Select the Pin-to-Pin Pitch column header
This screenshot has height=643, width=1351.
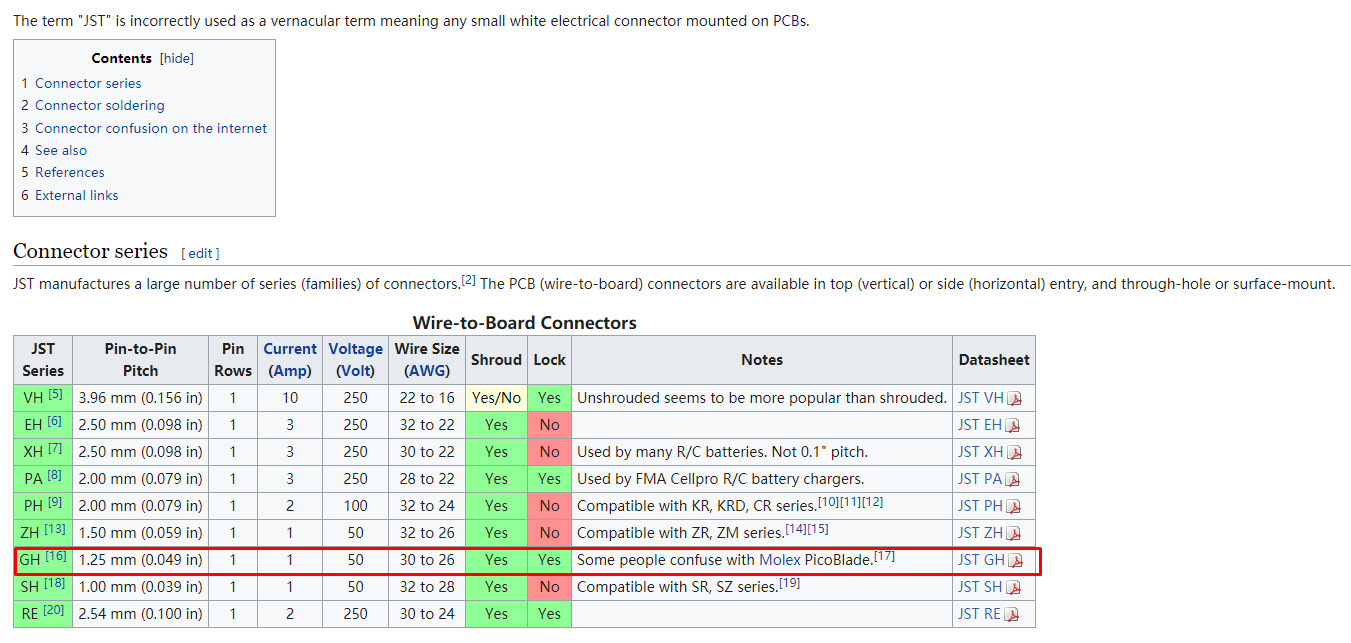pos(141,360)
